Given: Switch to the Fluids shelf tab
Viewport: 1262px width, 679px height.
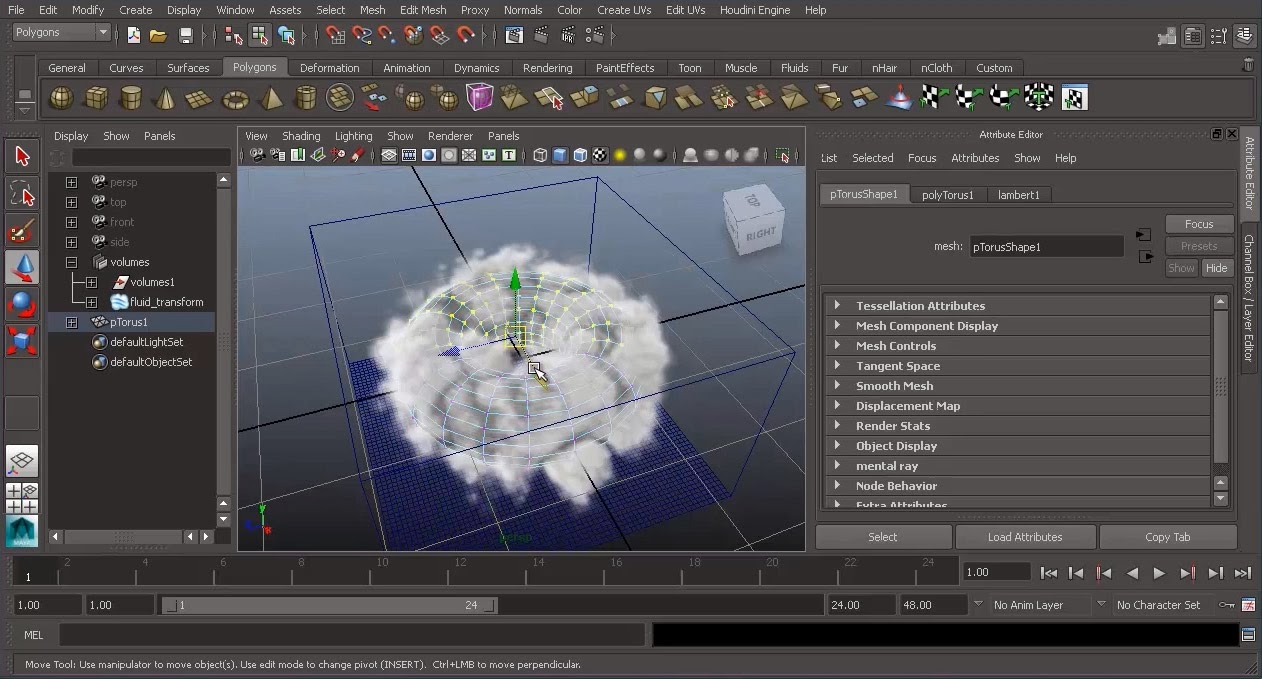Looking at the screenshot, I should click(x=793, y=68).
